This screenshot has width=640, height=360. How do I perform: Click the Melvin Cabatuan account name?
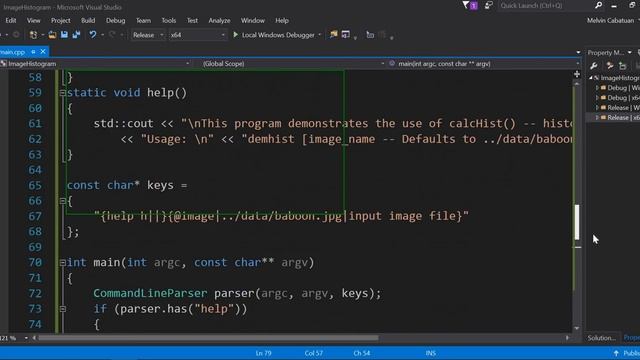610,20
